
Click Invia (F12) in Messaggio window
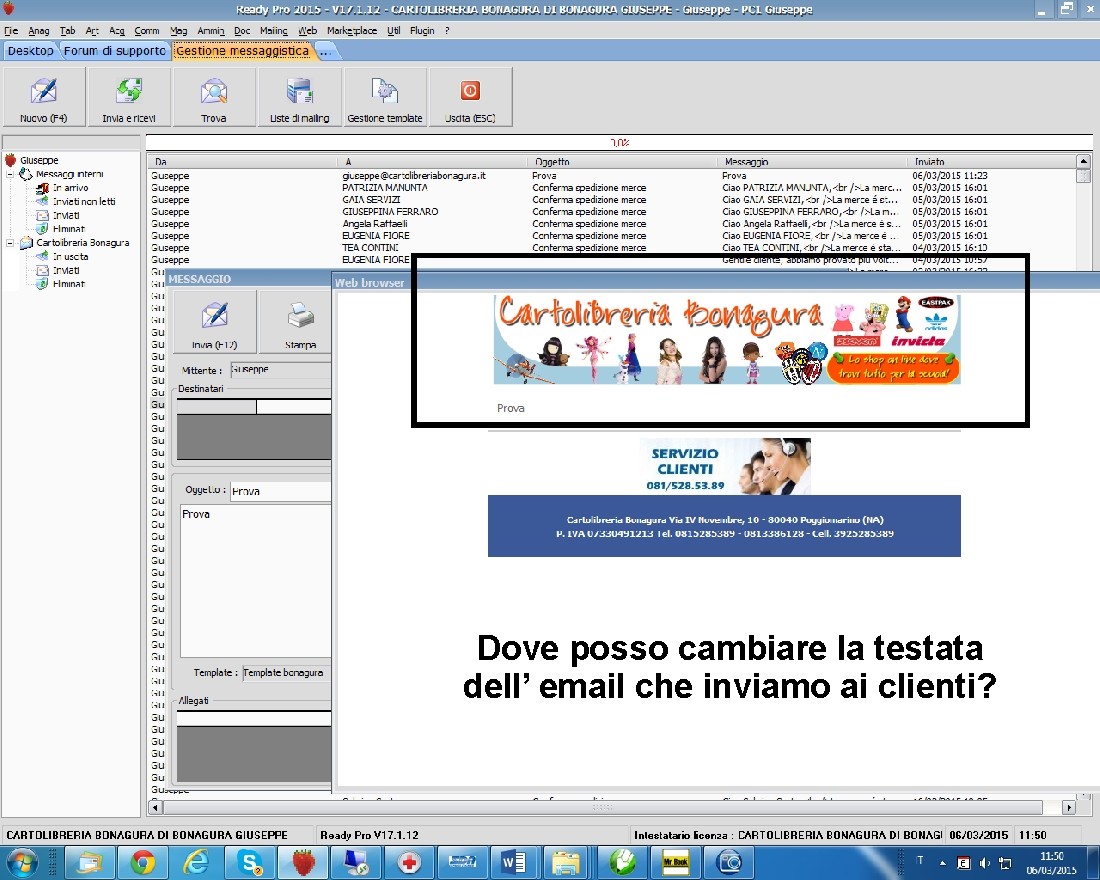click(x=215, y=322)
